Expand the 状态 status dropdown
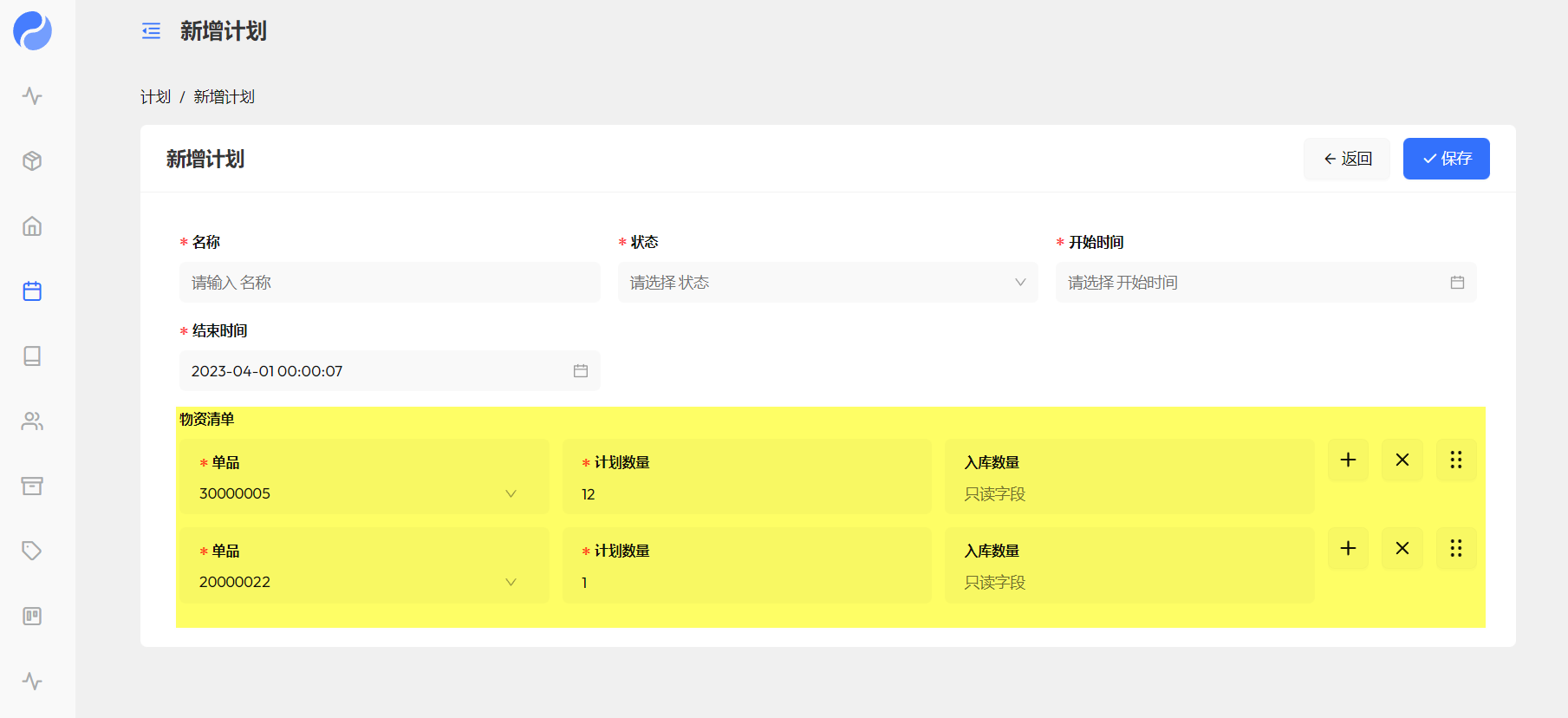The width and height of the screenshot is (1568, 718). point(827,283)
